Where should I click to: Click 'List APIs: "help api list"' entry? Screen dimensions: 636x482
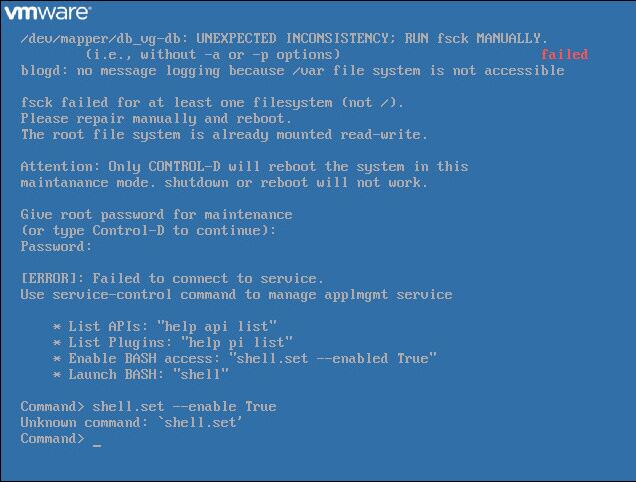[x=165, y=327]
